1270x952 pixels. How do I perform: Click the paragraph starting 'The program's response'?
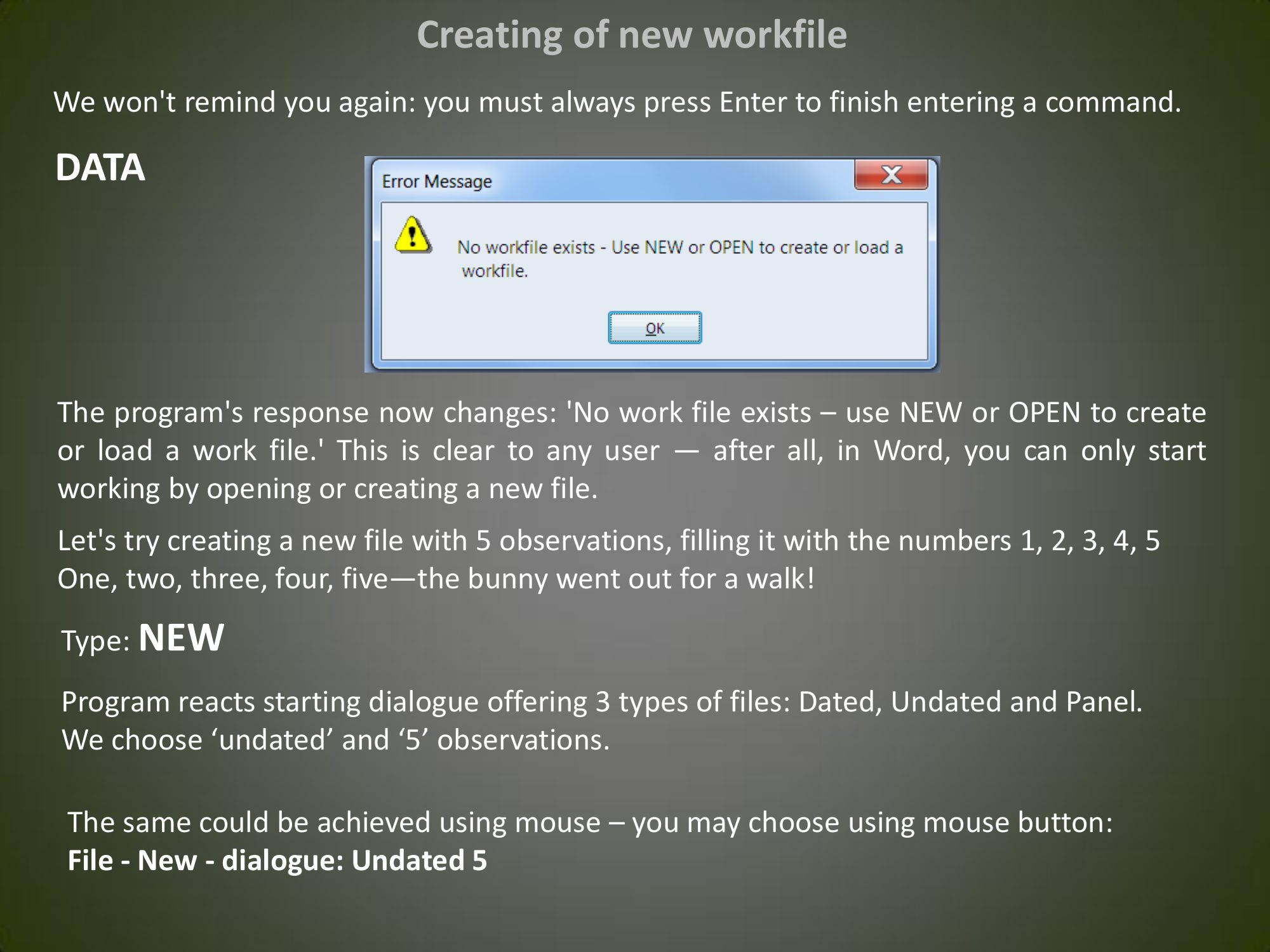tap(631, 413)
